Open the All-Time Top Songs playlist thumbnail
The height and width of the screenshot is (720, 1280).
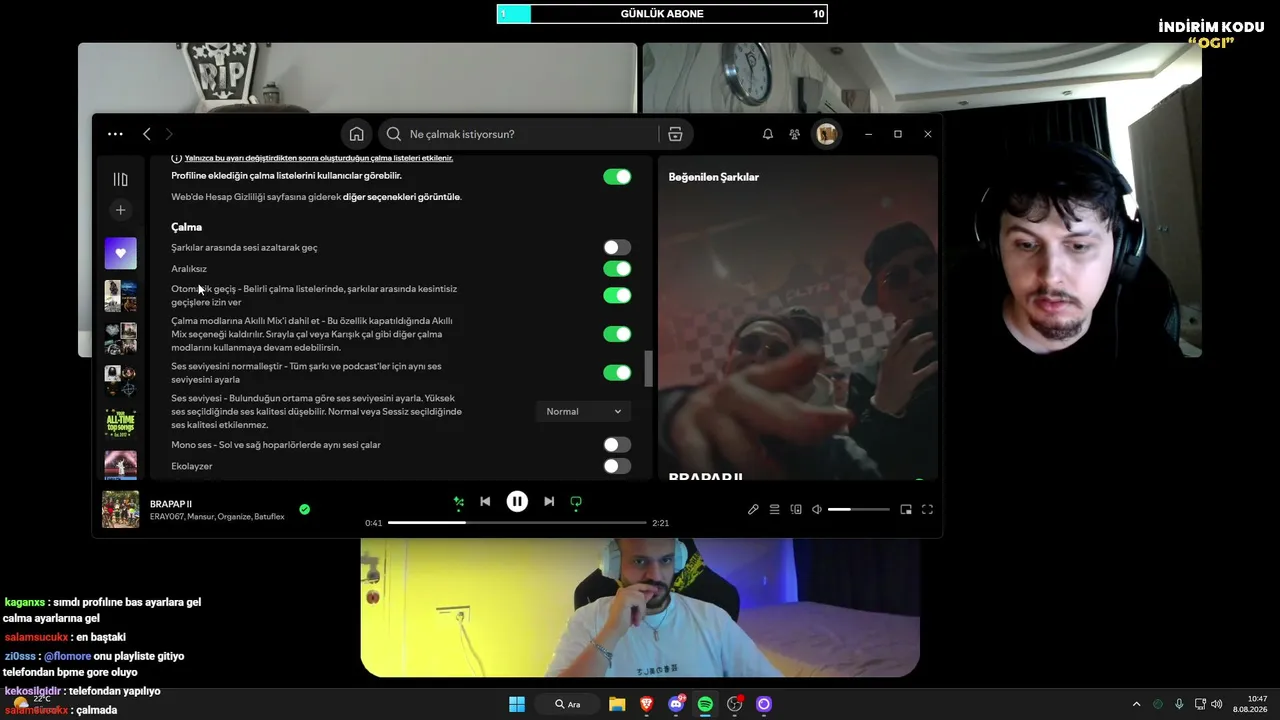click(121, 423)
